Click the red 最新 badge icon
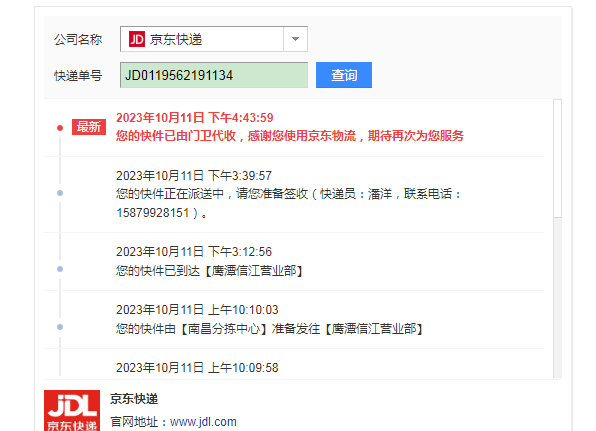596x431 pixels. click(89, 127)
